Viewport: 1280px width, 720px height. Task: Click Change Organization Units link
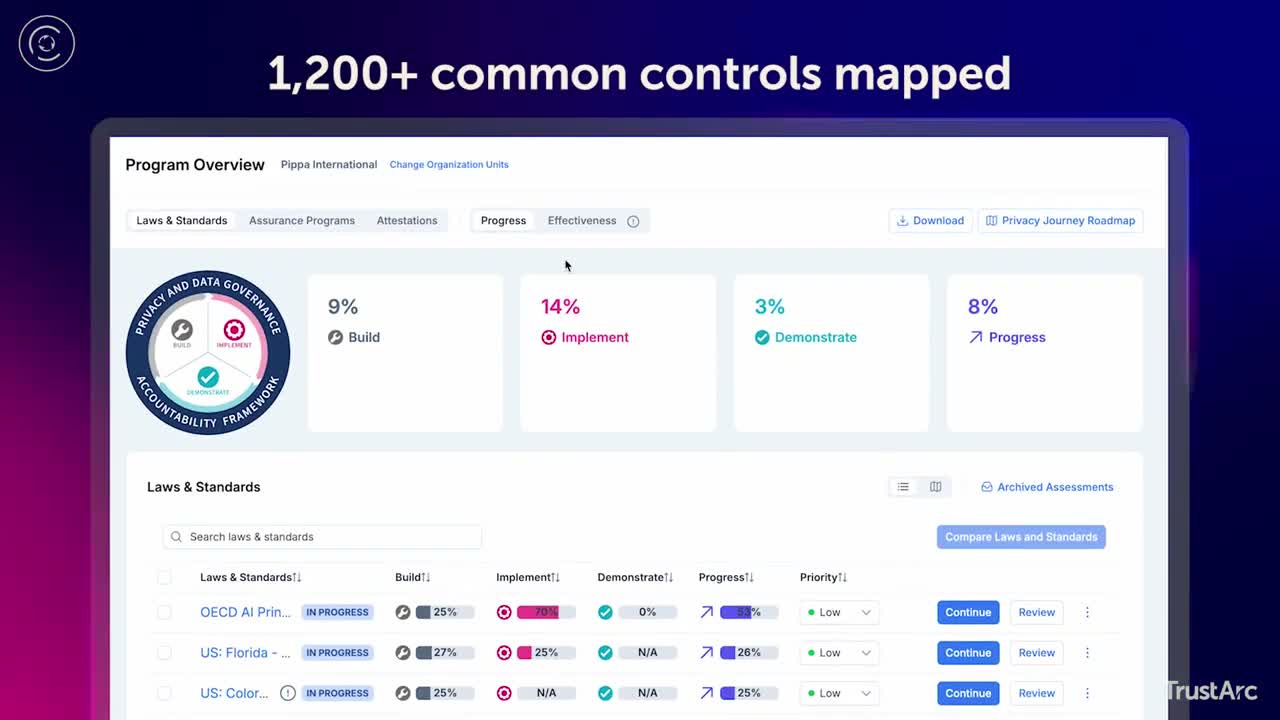[x=449, y=165]
